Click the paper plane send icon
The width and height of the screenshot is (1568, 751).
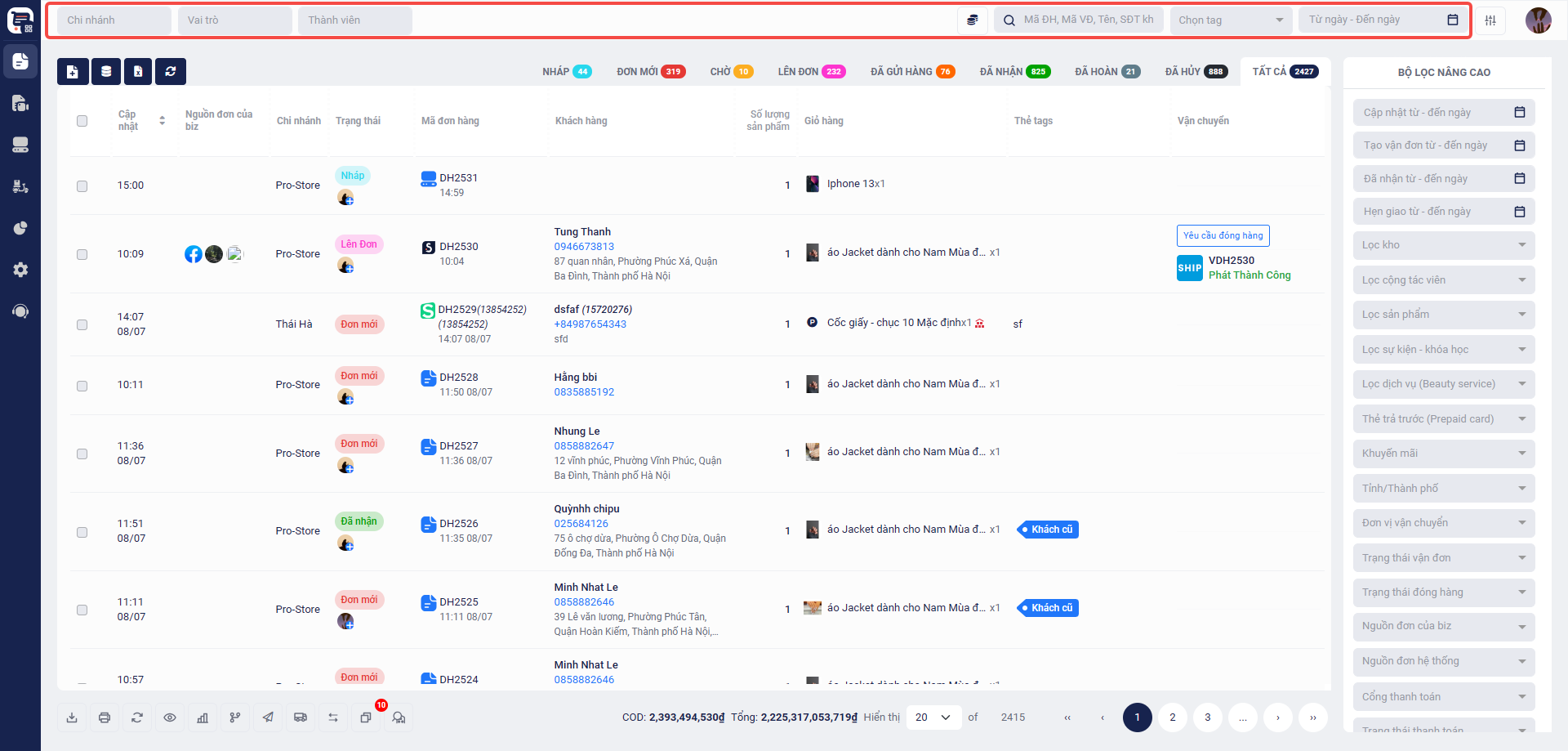click(268, 717)
